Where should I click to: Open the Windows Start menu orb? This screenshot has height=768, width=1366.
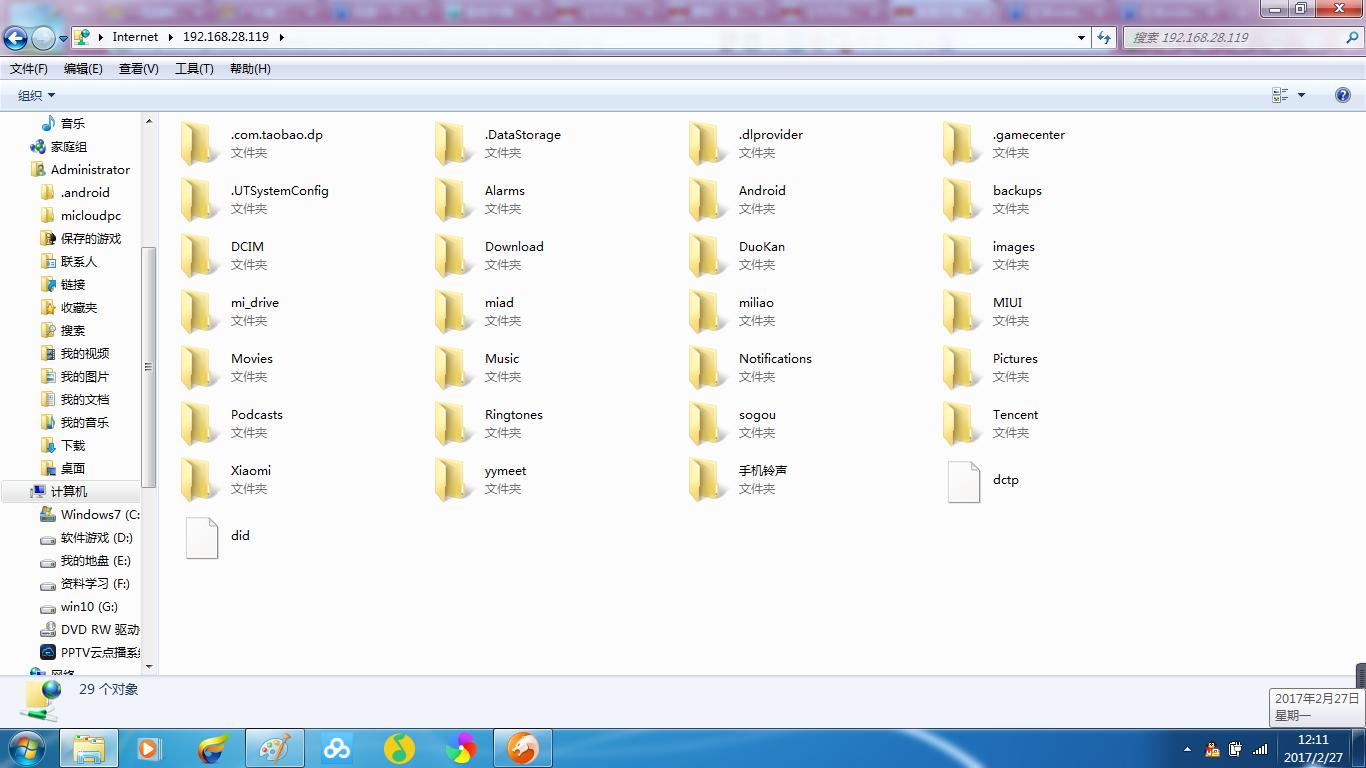click(26, 748)
